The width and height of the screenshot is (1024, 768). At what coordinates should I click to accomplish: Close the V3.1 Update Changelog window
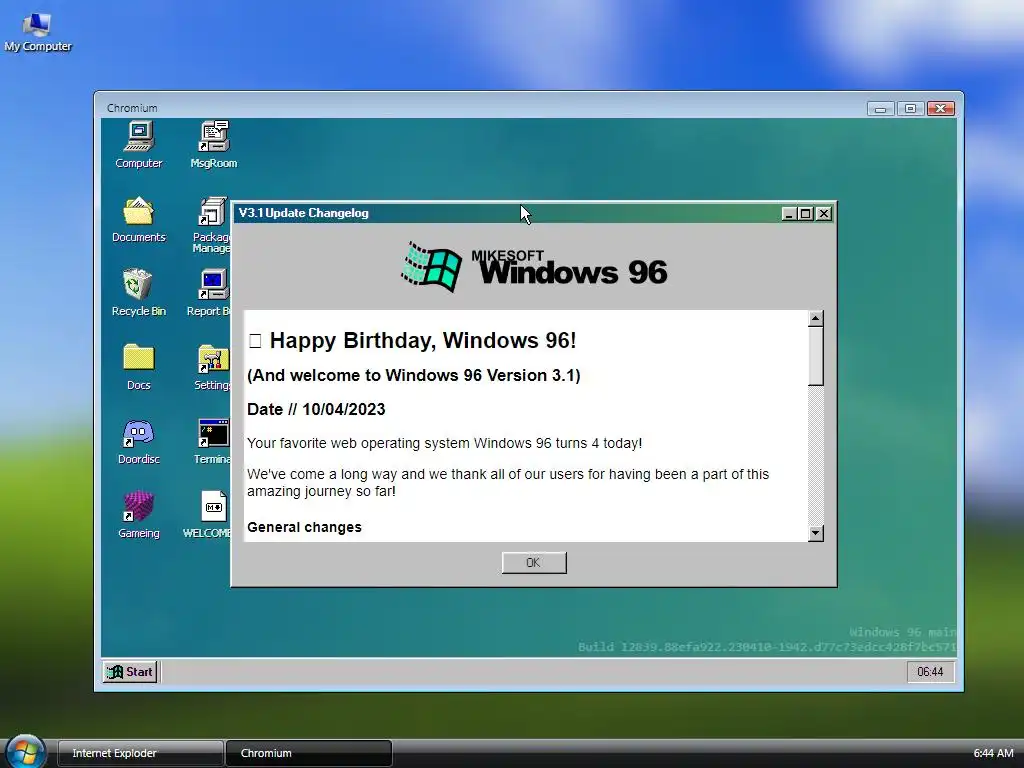pos(824,214)
